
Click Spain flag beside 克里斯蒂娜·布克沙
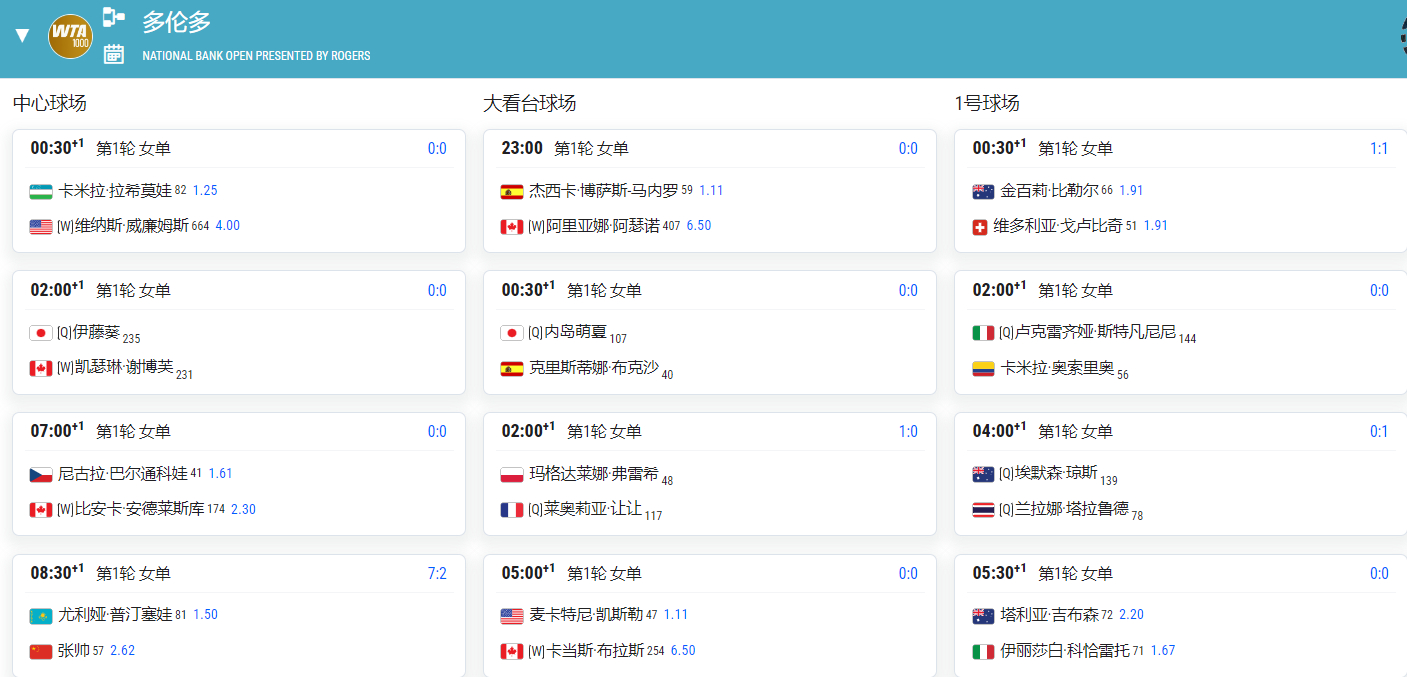coord(512,369)
